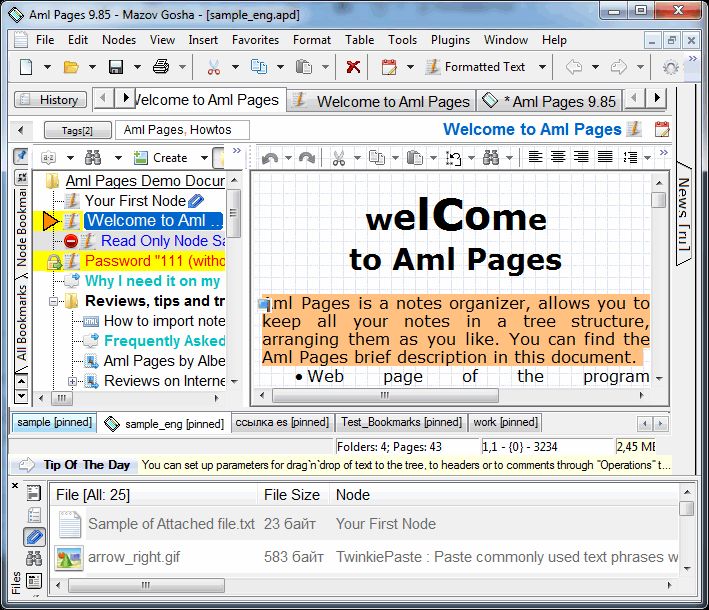Click the line spacing icon

[x=630, y=157]
